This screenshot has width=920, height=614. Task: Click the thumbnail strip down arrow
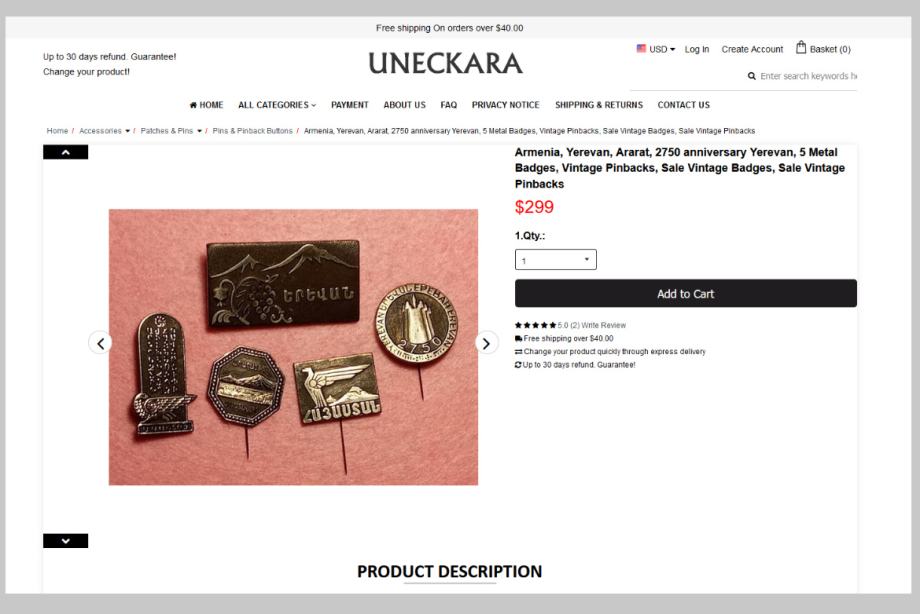click(x=66, y=541)
